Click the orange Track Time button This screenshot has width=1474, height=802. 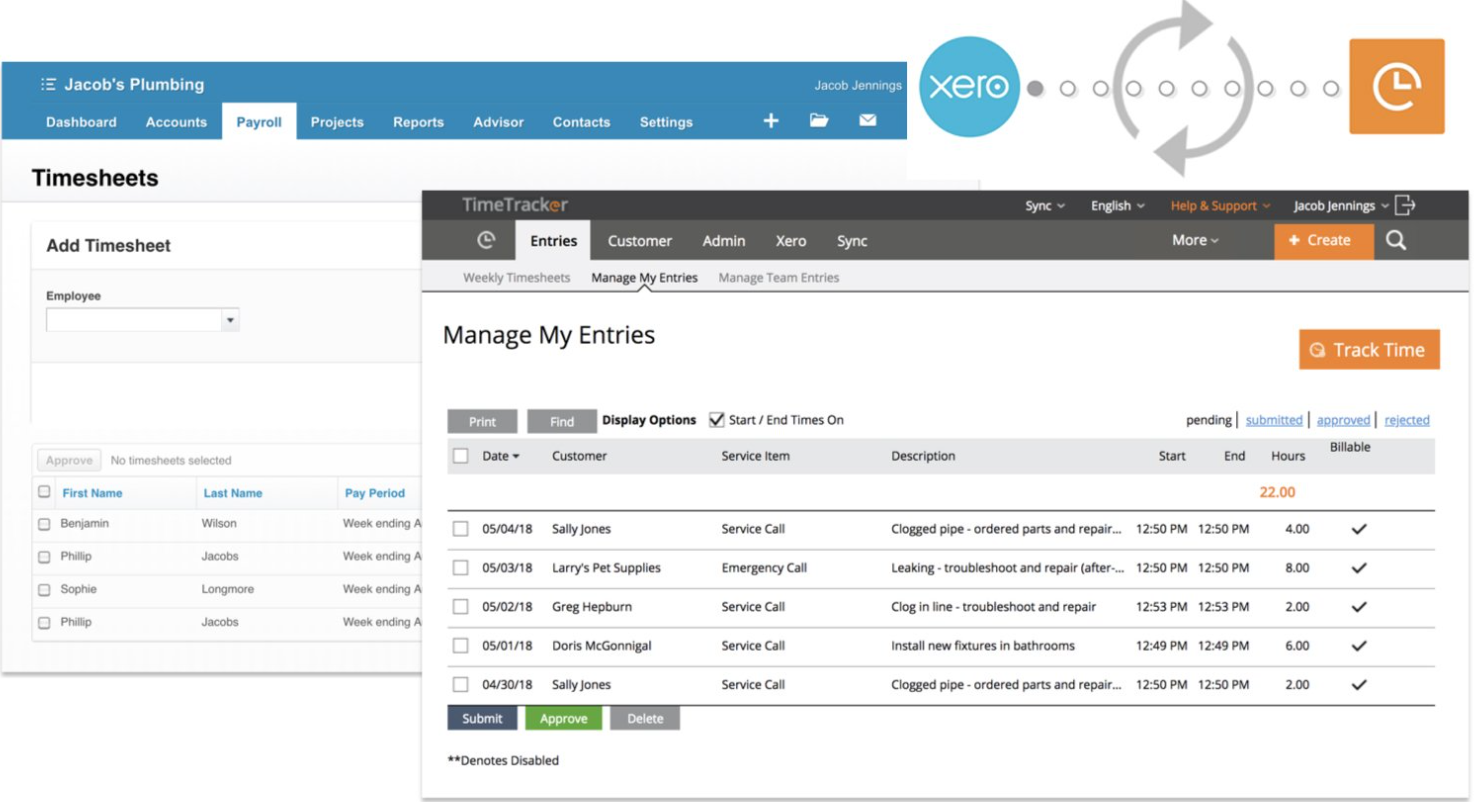(x=1369, y=349)
